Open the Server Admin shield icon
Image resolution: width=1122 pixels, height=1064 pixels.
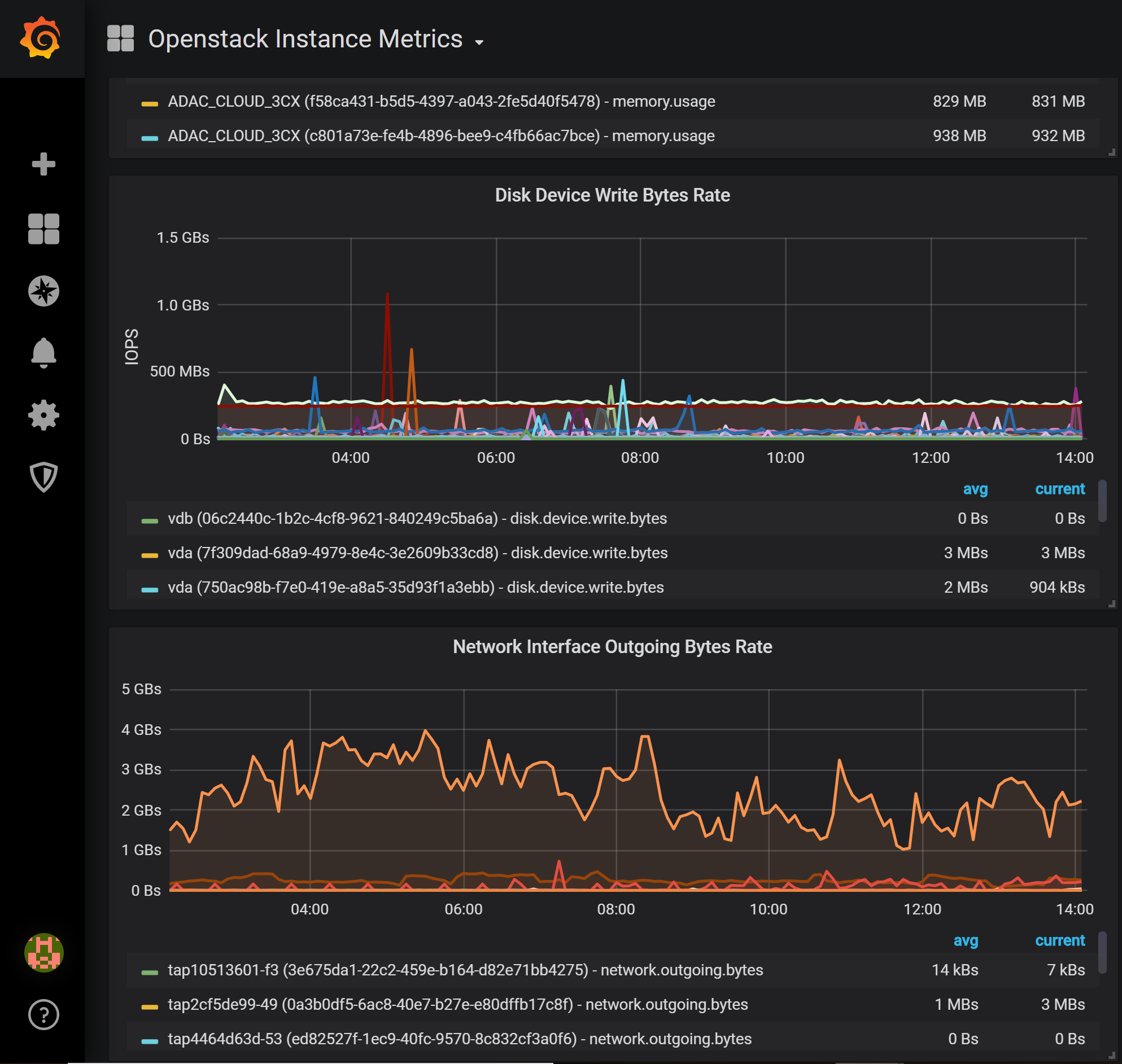[x=43, y=477]
